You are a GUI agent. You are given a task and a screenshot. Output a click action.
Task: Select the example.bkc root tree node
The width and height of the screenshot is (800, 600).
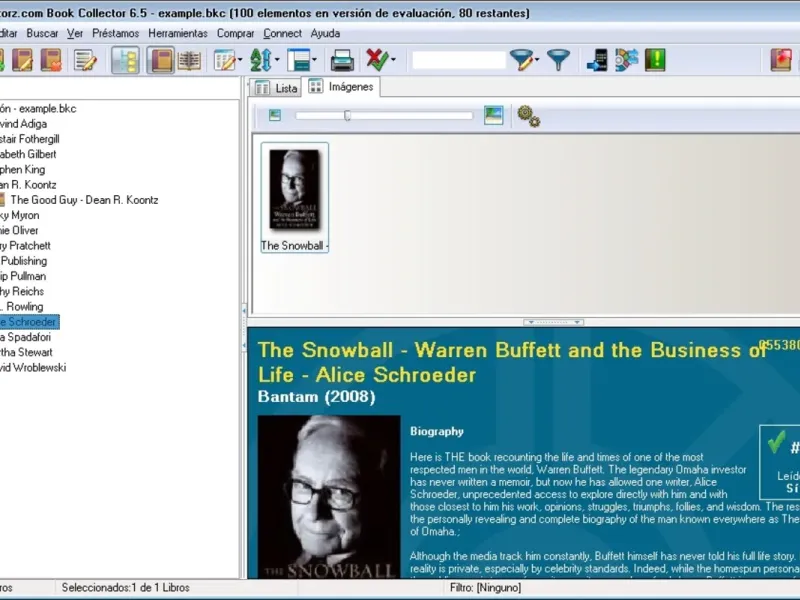38,109
